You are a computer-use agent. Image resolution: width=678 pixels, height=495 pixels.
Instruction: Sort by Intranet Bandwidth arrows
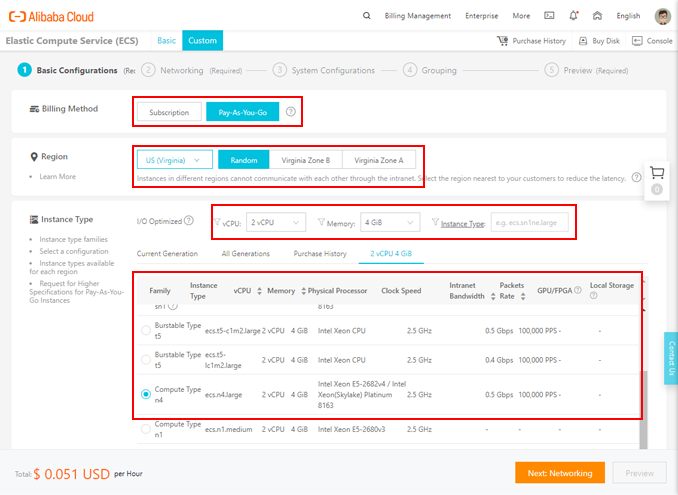point(493,296)
